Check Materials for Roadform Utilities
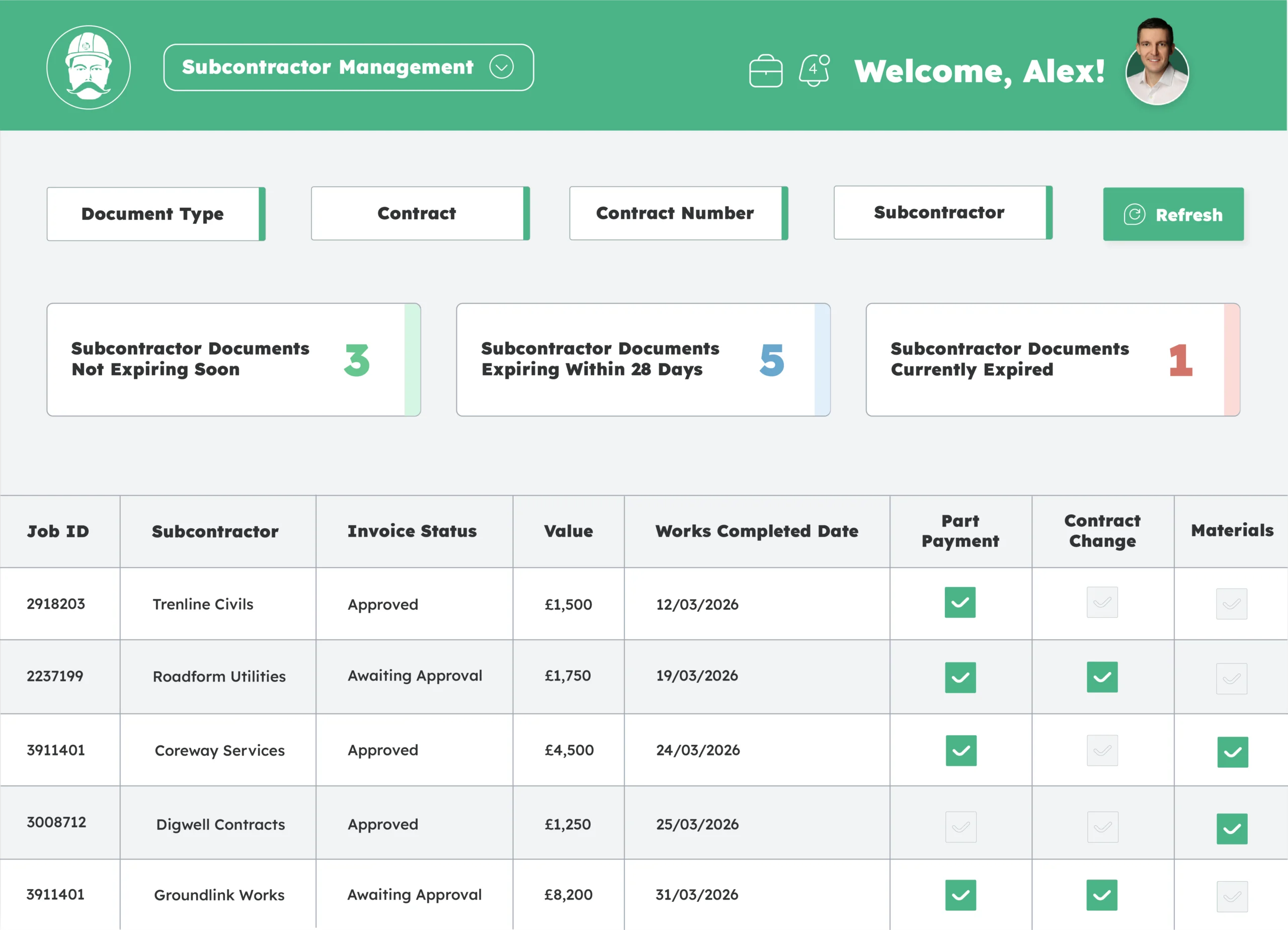The image size is (1288, 930). coord(1232,679)
